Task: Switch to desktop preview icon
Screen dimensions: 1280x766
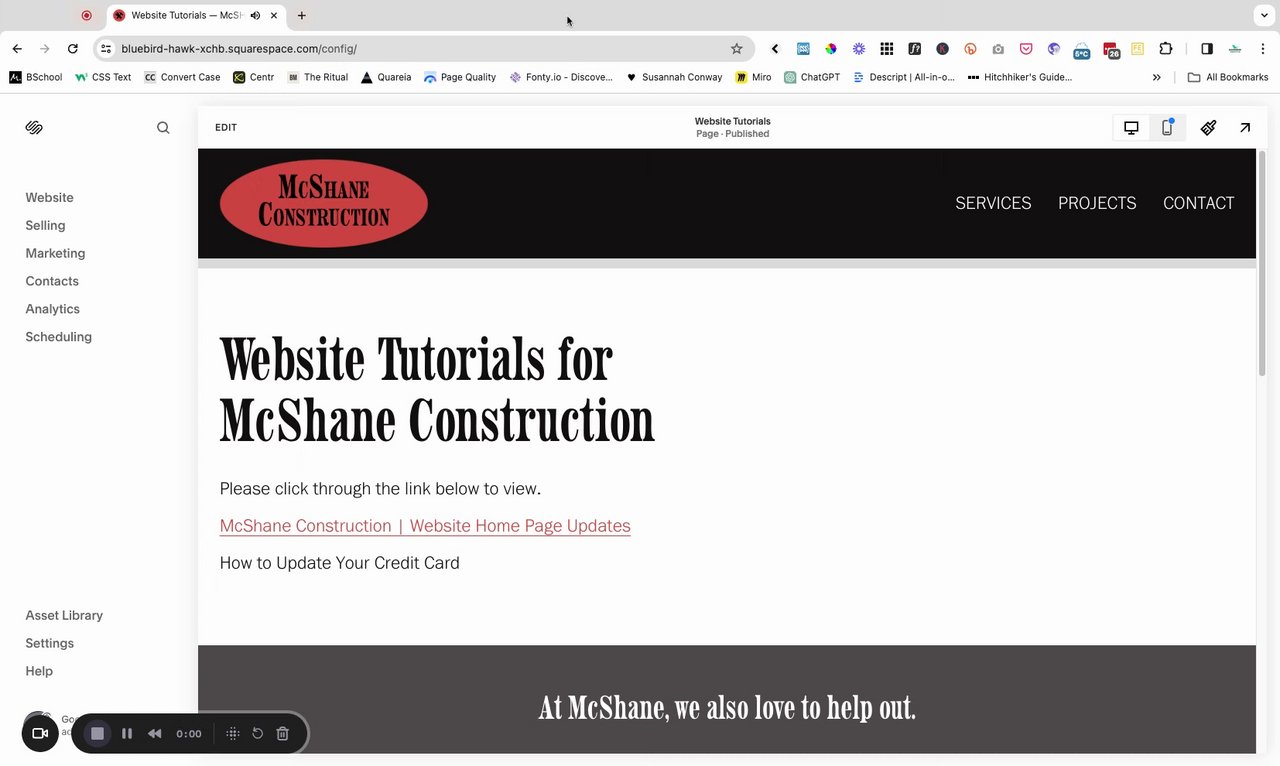Action: pos(1131,127)
